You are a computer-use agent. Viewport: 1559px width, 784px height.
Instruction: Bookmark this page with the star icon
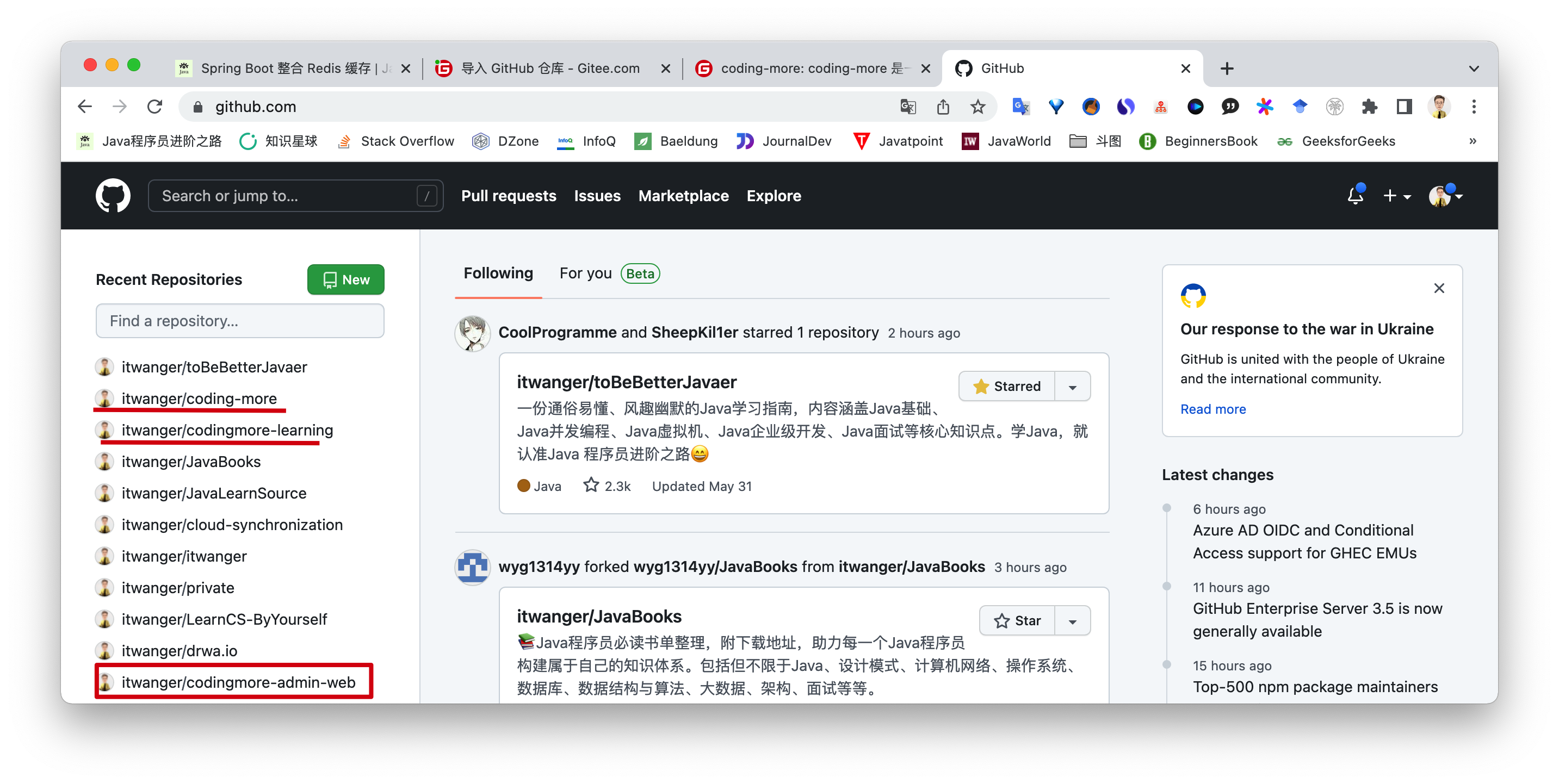(978, 107)
